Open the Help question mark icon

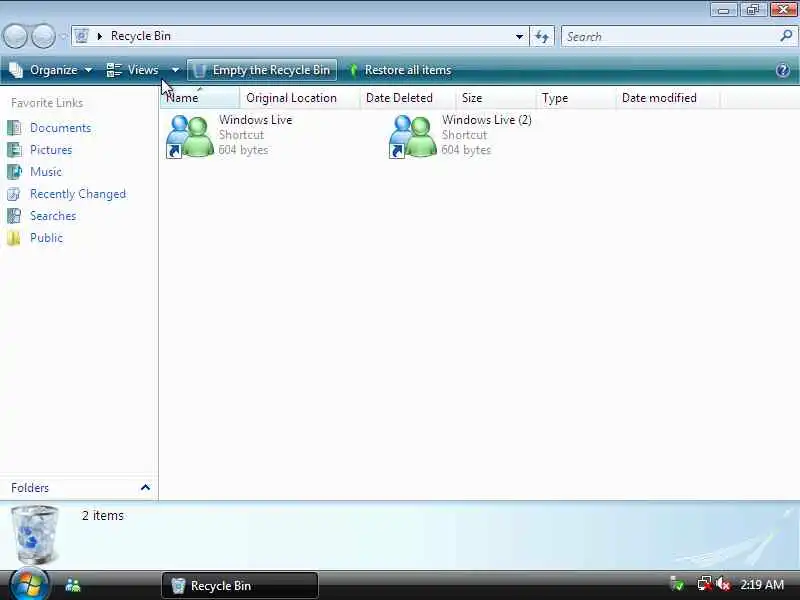click(783, 70)
